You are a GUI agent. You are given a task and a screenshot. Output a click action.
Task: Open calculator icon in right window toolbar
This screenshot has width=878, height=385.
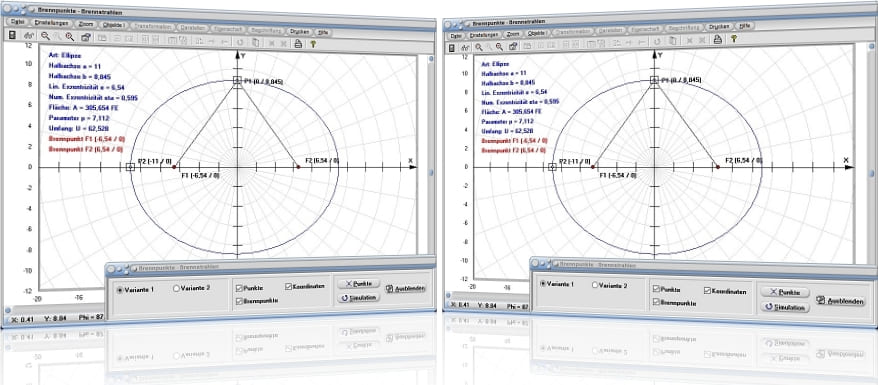click(x=452, y=48)
